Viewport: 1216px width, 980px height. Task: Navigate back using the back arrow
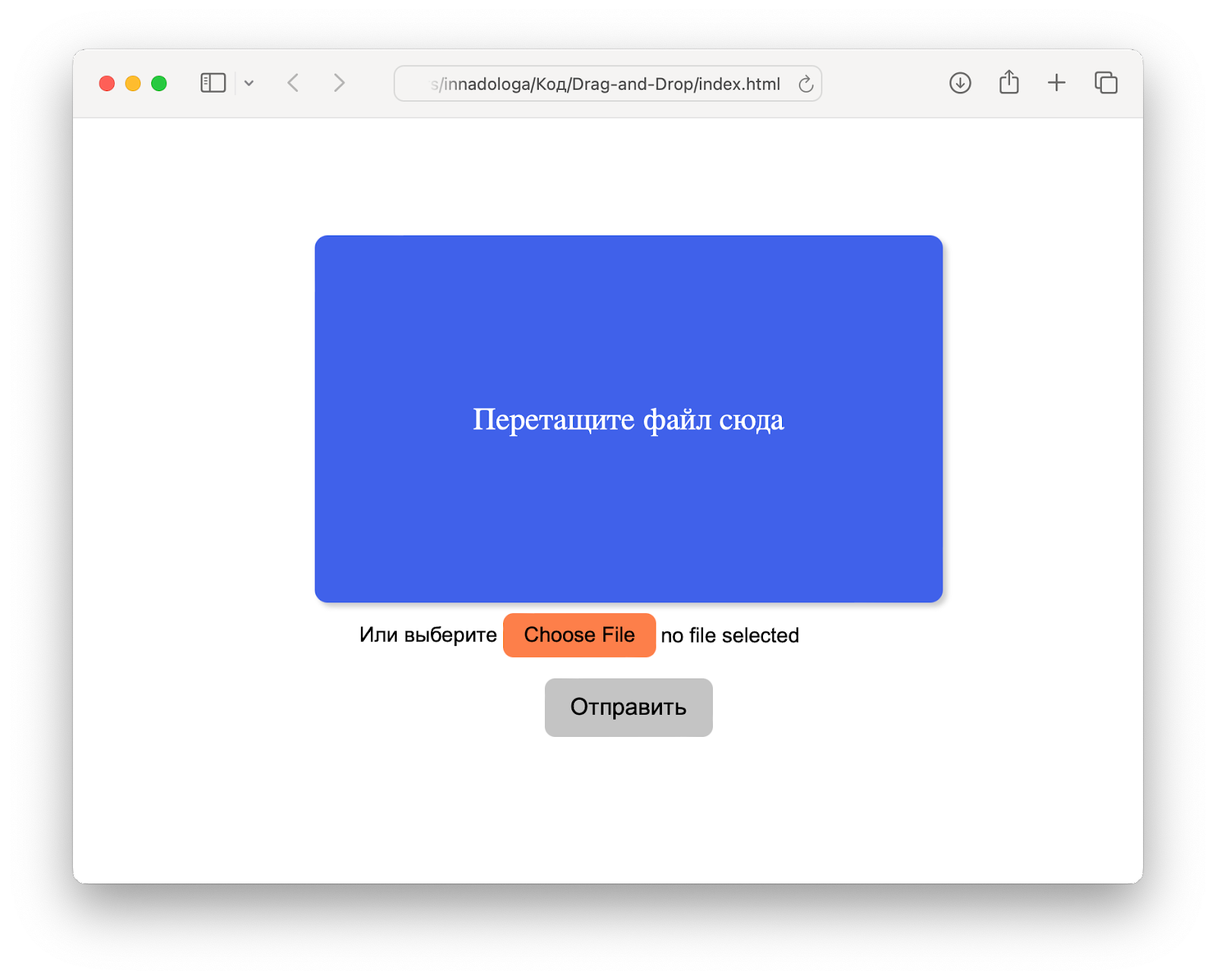[x=292, y=83]
